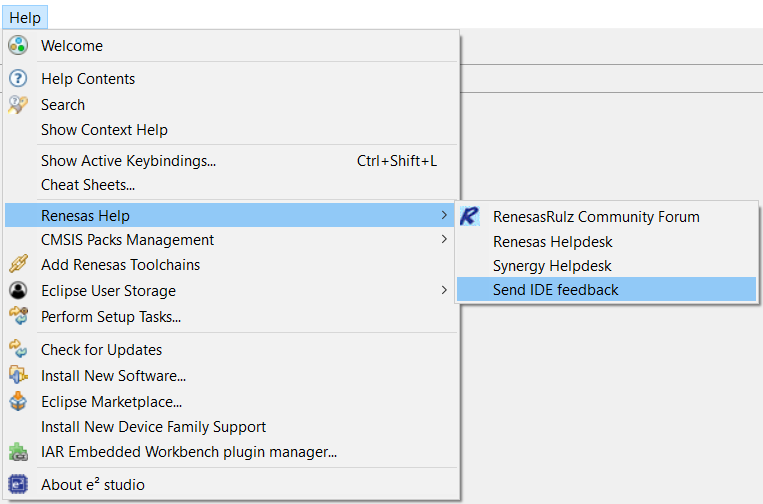Click the Add Renesas Toolchains icon
Screen dimensions: 763x504
pyautogui.click(x=18, y=264)
